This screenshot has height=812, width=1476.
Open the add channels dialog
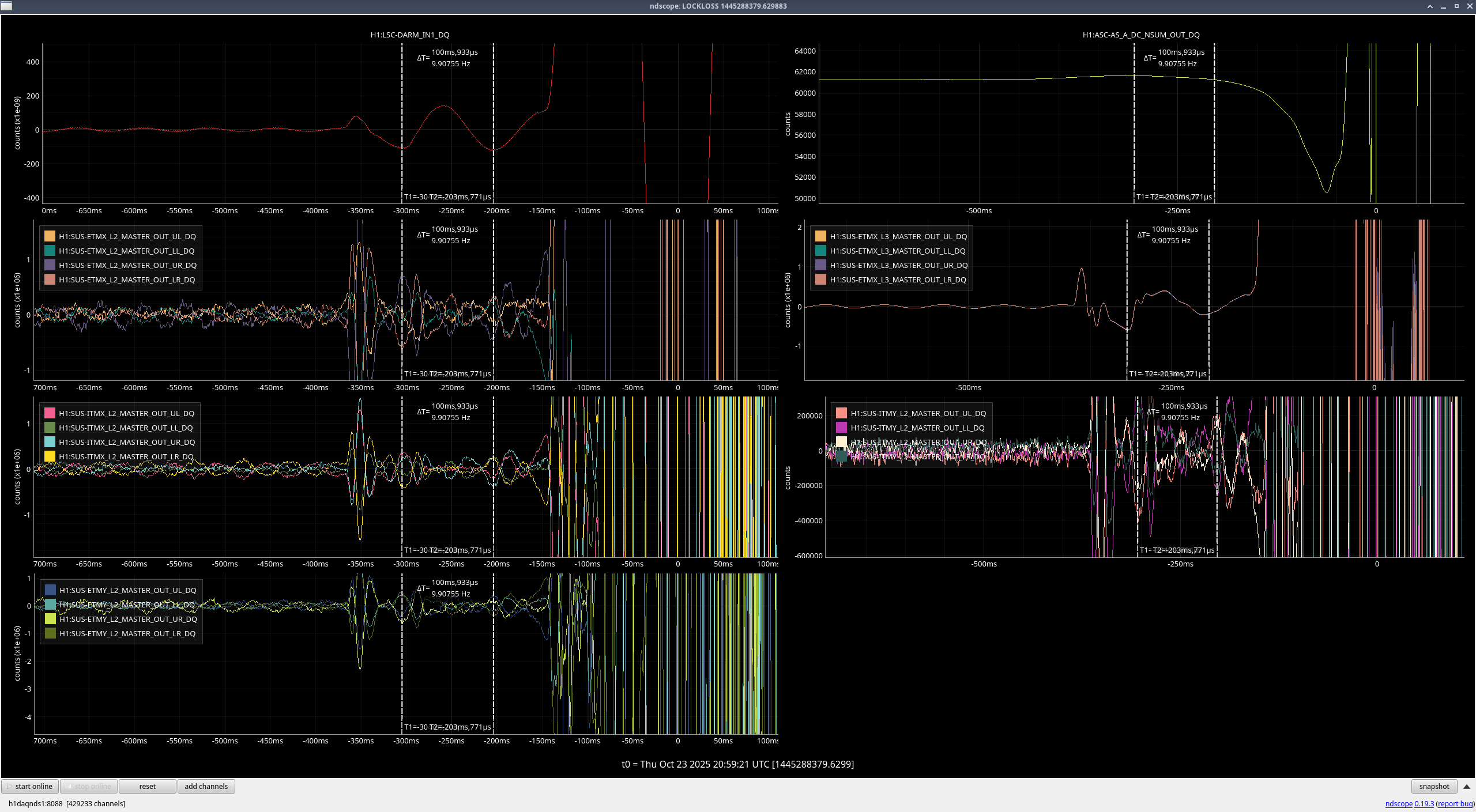click(206, 786)
